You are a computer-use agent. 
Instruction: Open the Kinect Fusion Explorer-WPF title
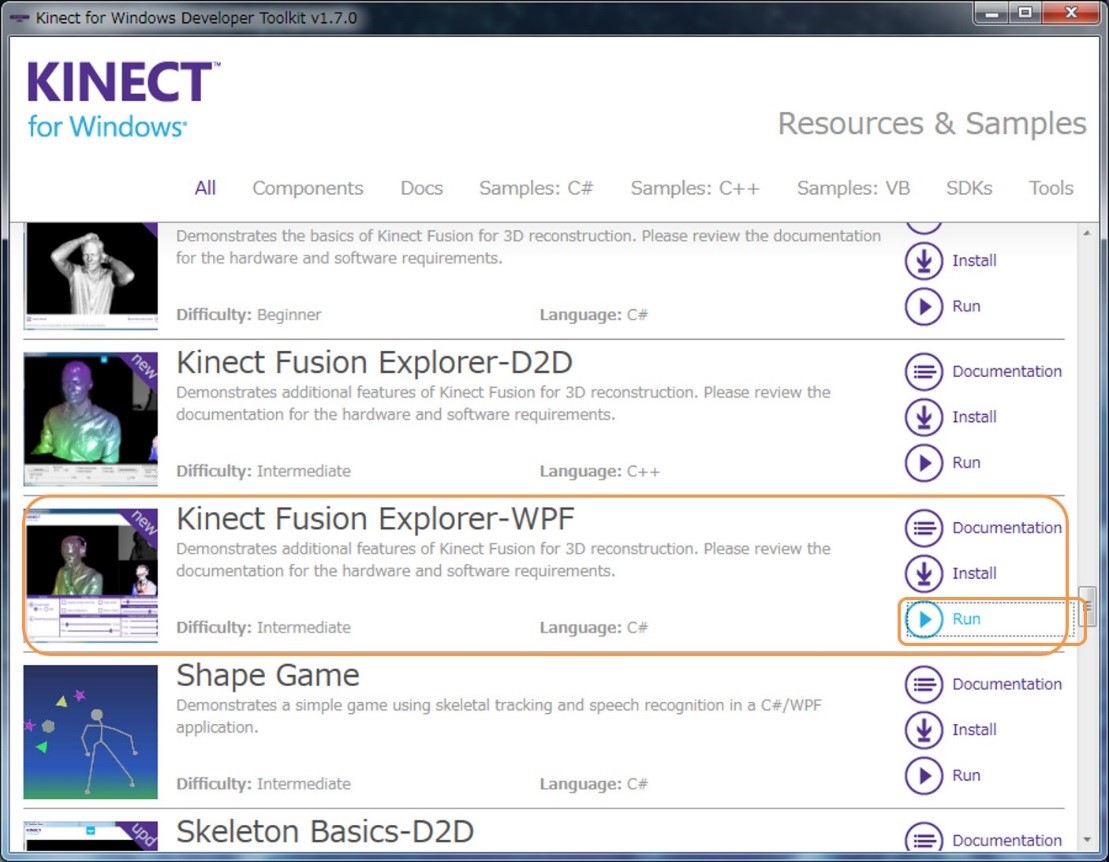click(x=375, y=519)
